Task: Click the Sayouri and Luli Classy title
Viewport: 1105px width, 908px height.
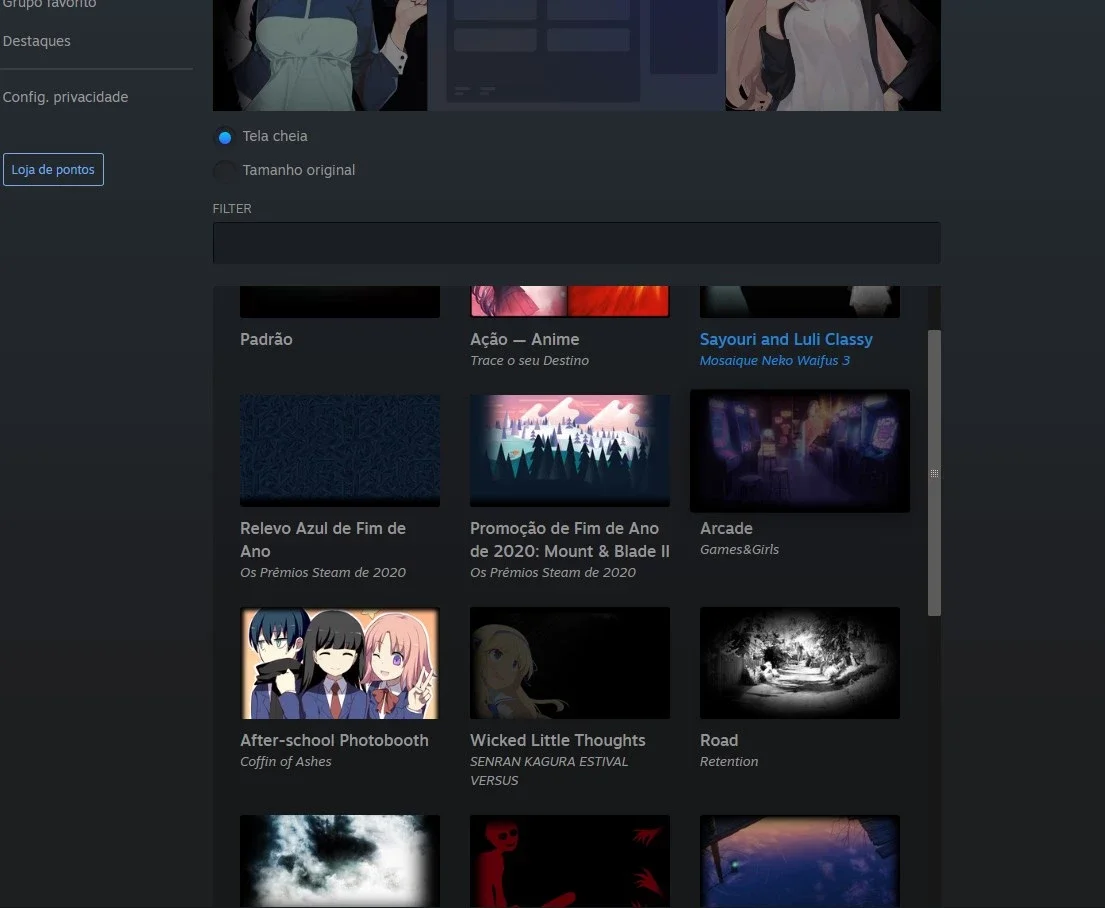Action: (786, 339)
